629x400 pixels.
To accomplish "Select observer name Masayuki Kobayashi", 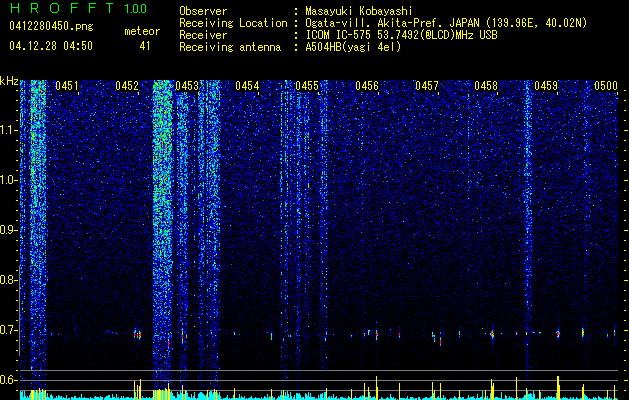I will [x=359, y=11].
